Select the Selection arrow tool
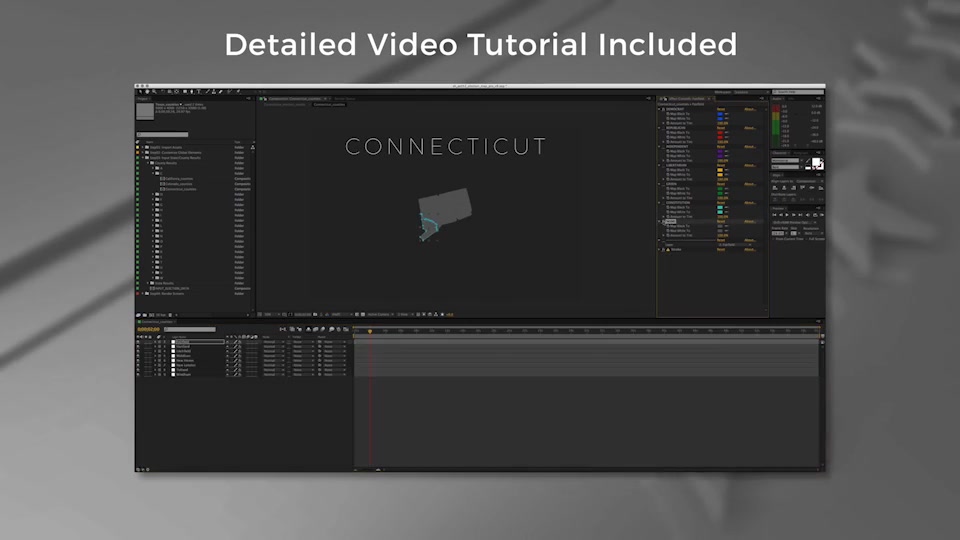Viewport: 960px width, 540px height. [x=140, y=92]
